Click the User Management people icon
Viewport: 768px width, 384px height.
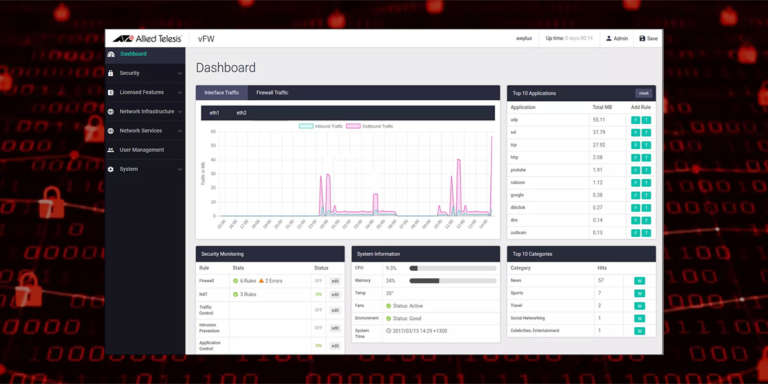click(111, 150)
